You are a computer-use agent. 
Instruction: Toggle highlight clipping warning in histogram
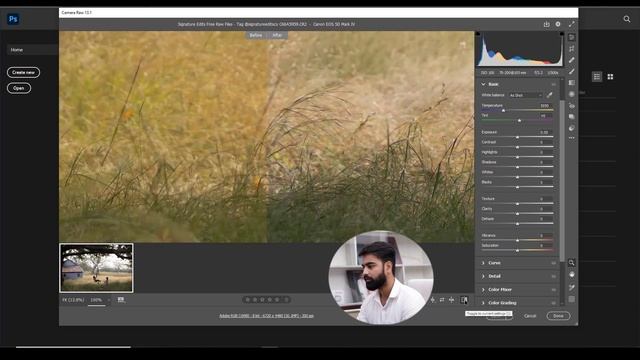tap(562, 34)
